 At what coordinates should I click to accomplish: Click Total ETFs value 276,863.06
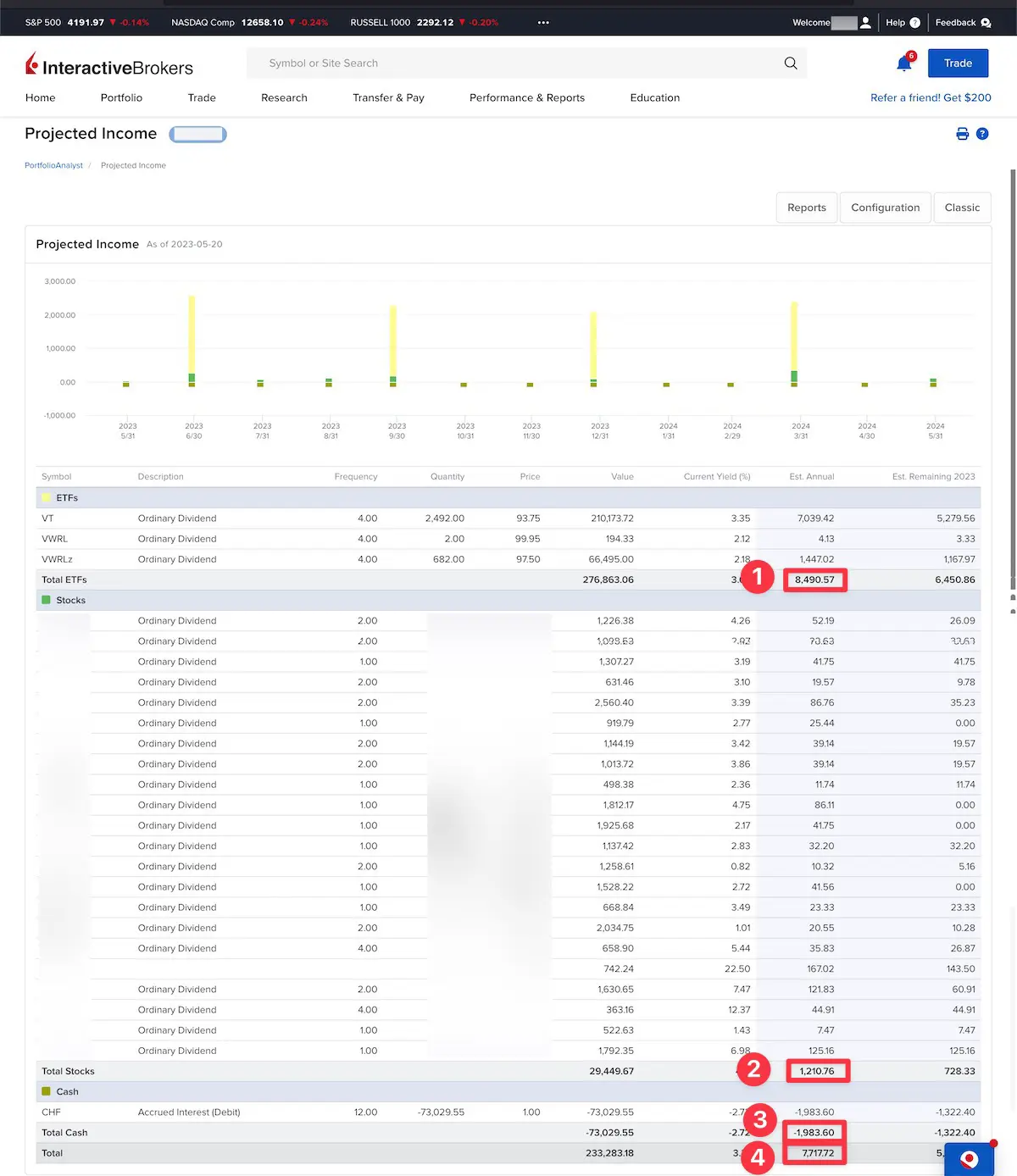click(x=608, y=580)
